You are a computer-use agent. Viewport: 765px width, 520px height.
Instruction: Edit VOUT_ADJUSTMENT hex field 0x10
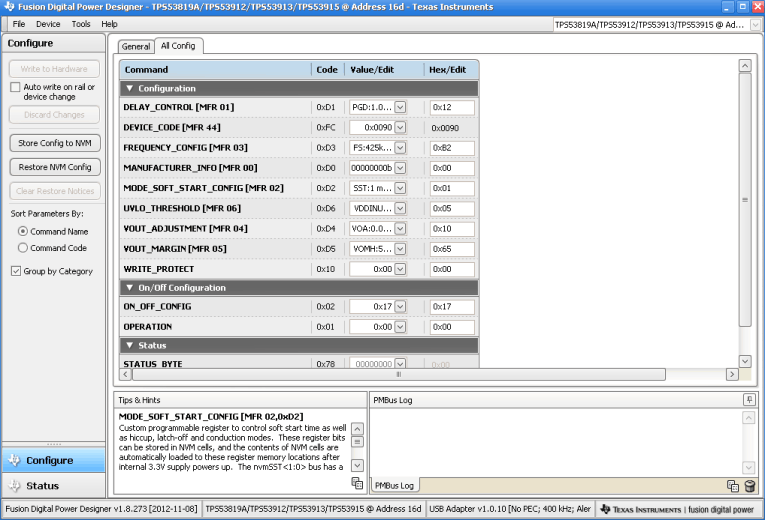(452, 229)
